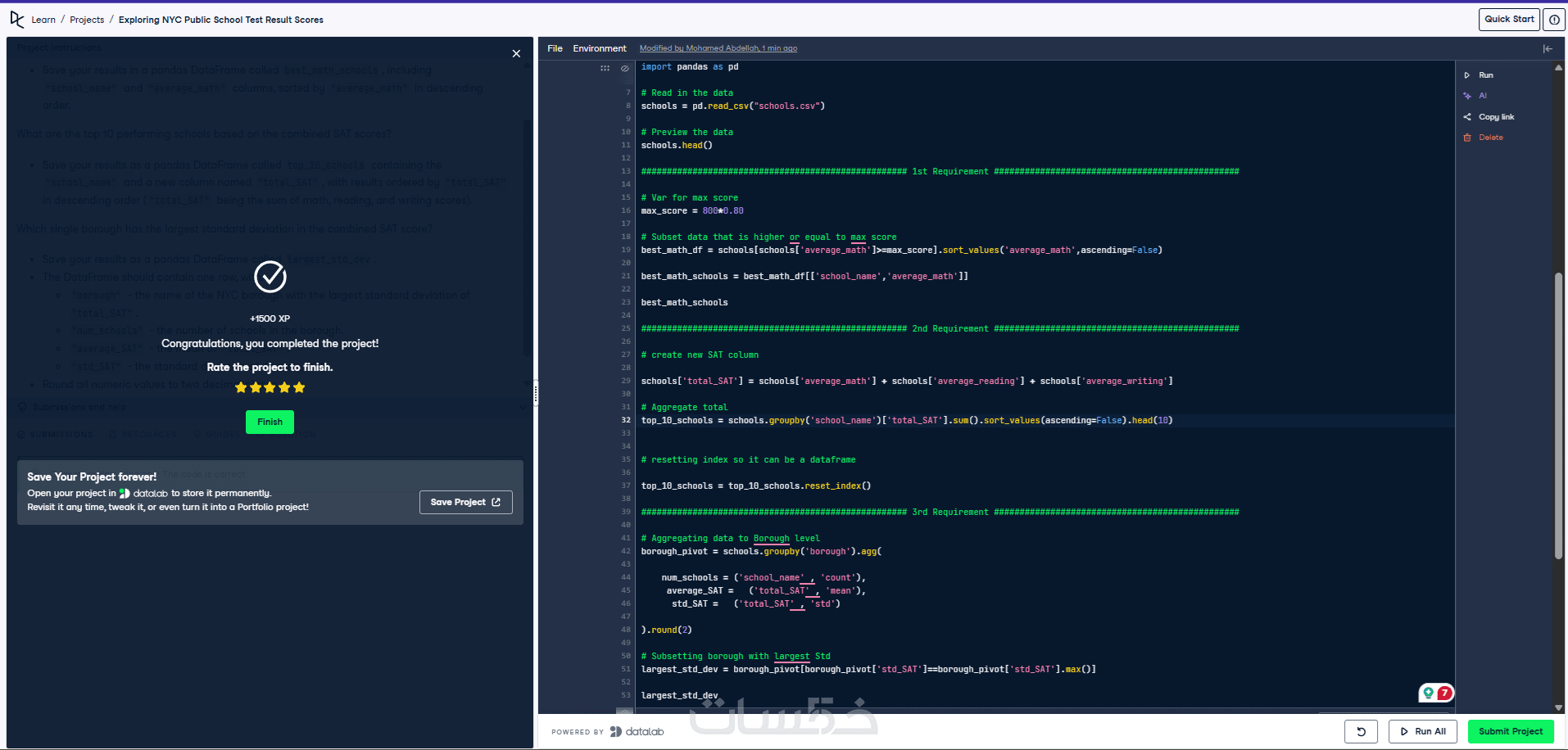Delete the current cell

click(x=1484, y=138)
